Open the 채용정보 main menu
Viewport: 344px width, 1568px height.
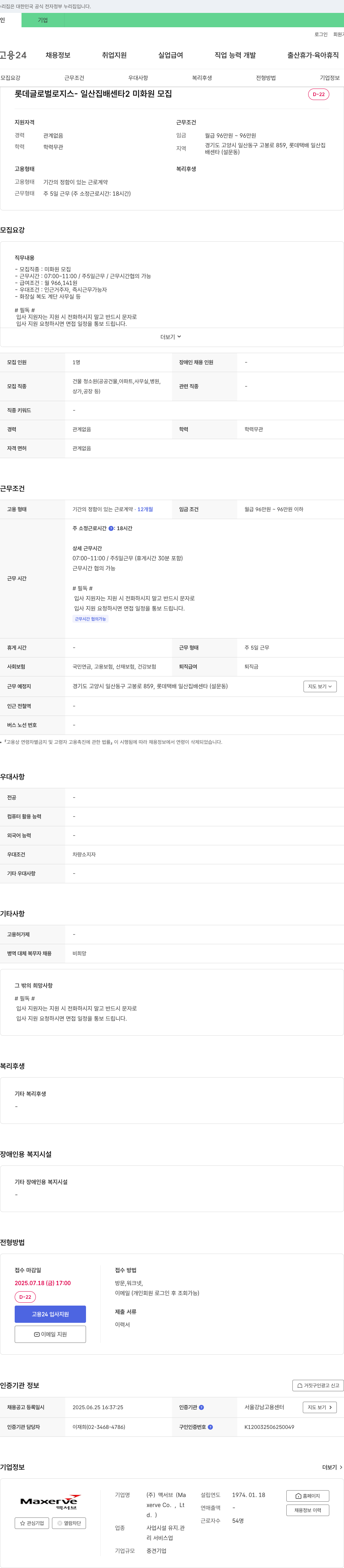coord(58,56)
